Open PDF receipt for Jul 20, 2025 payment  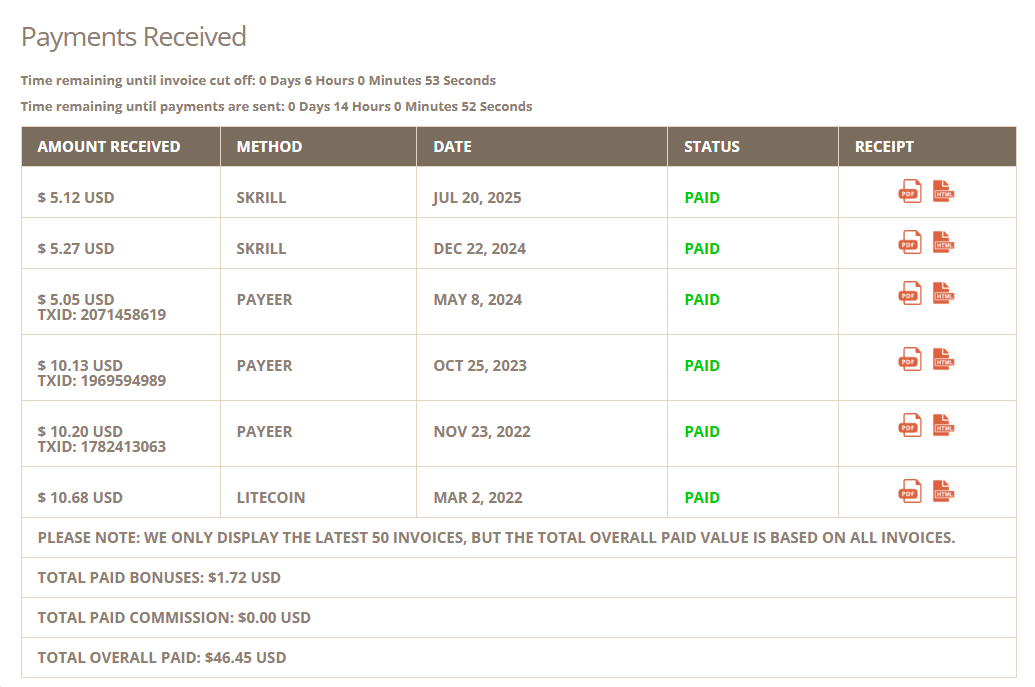tap(910, 191)
